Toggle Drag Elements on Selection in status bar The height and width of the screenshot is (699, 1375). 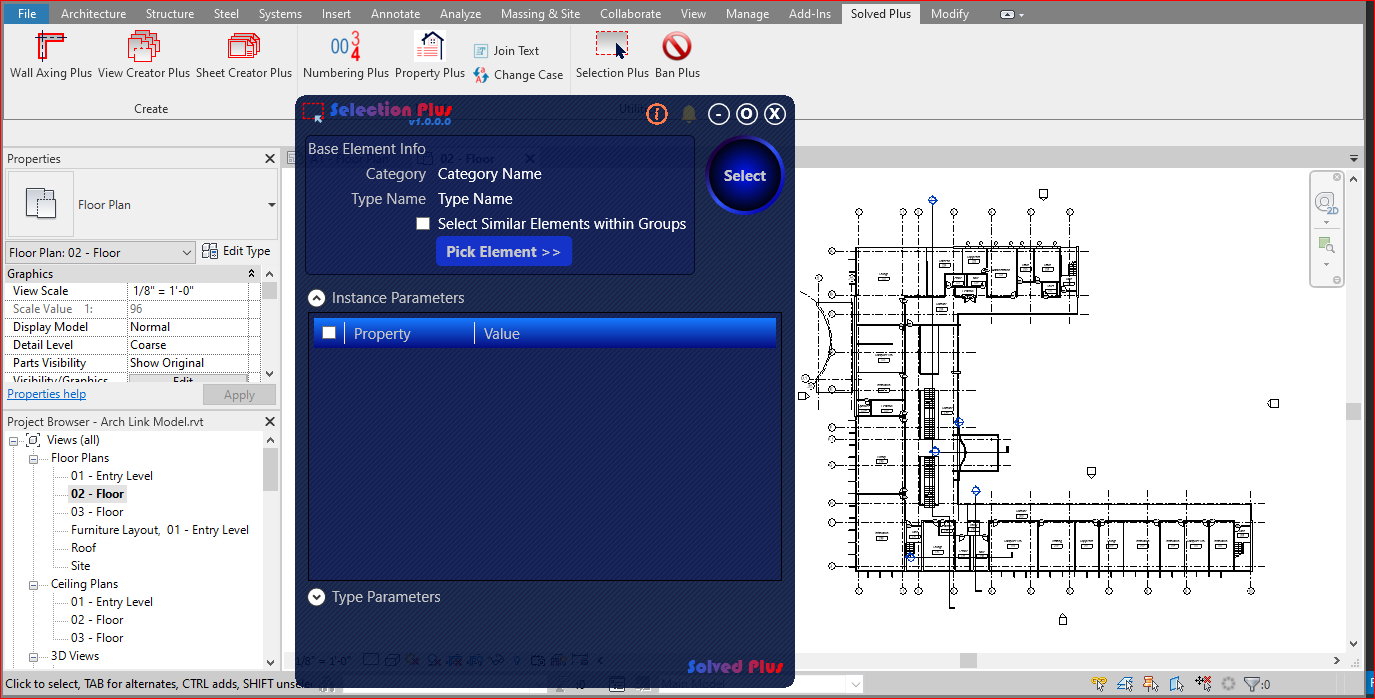[x=1203, y=684]
